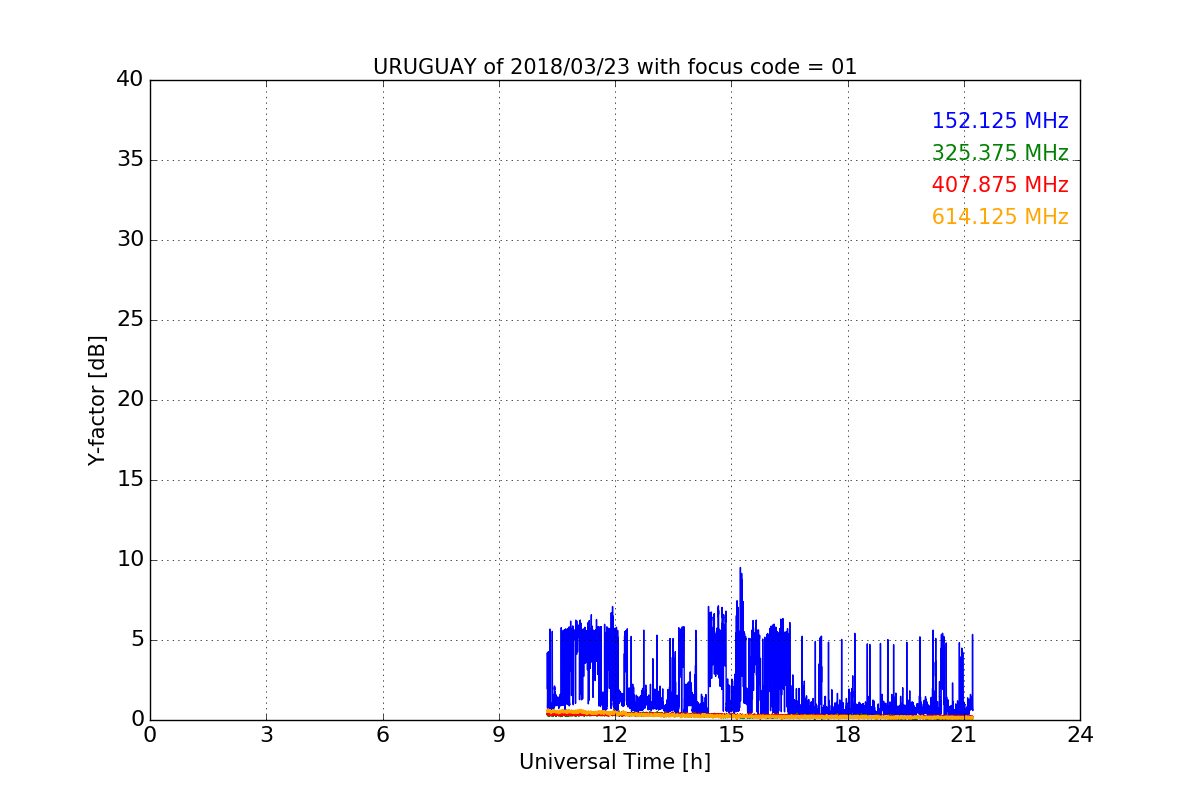
Task: Click the tallest blue peak just after hour 15
Action: pos(740,570)
